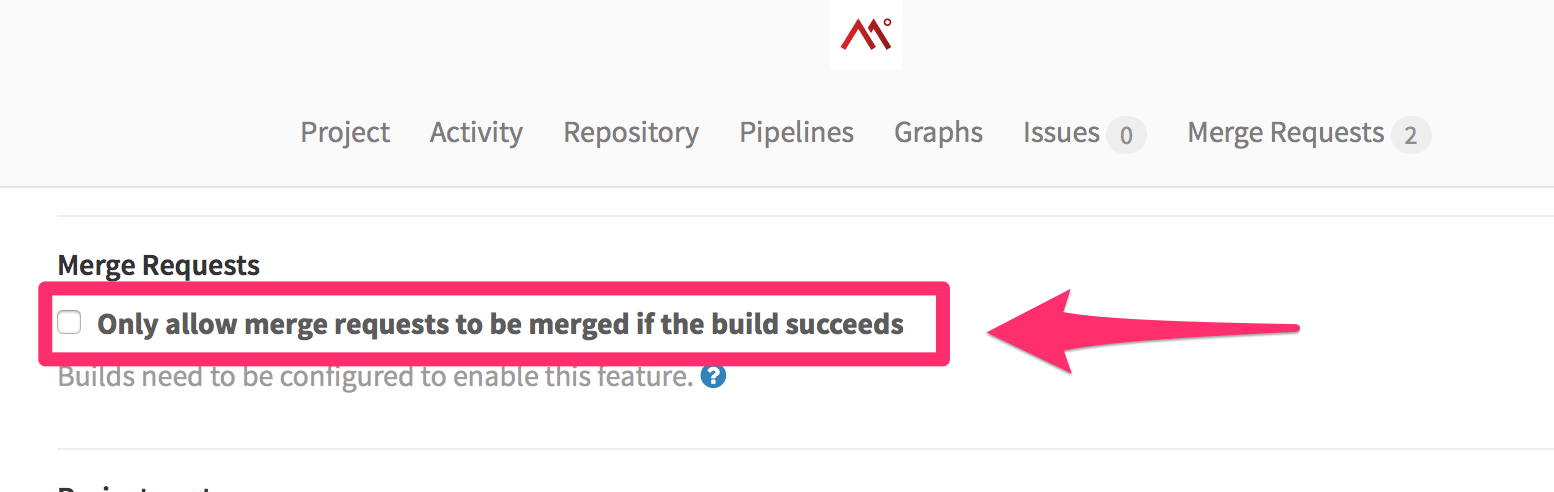Click the cut-off section heading at bottom

point(135,487)
